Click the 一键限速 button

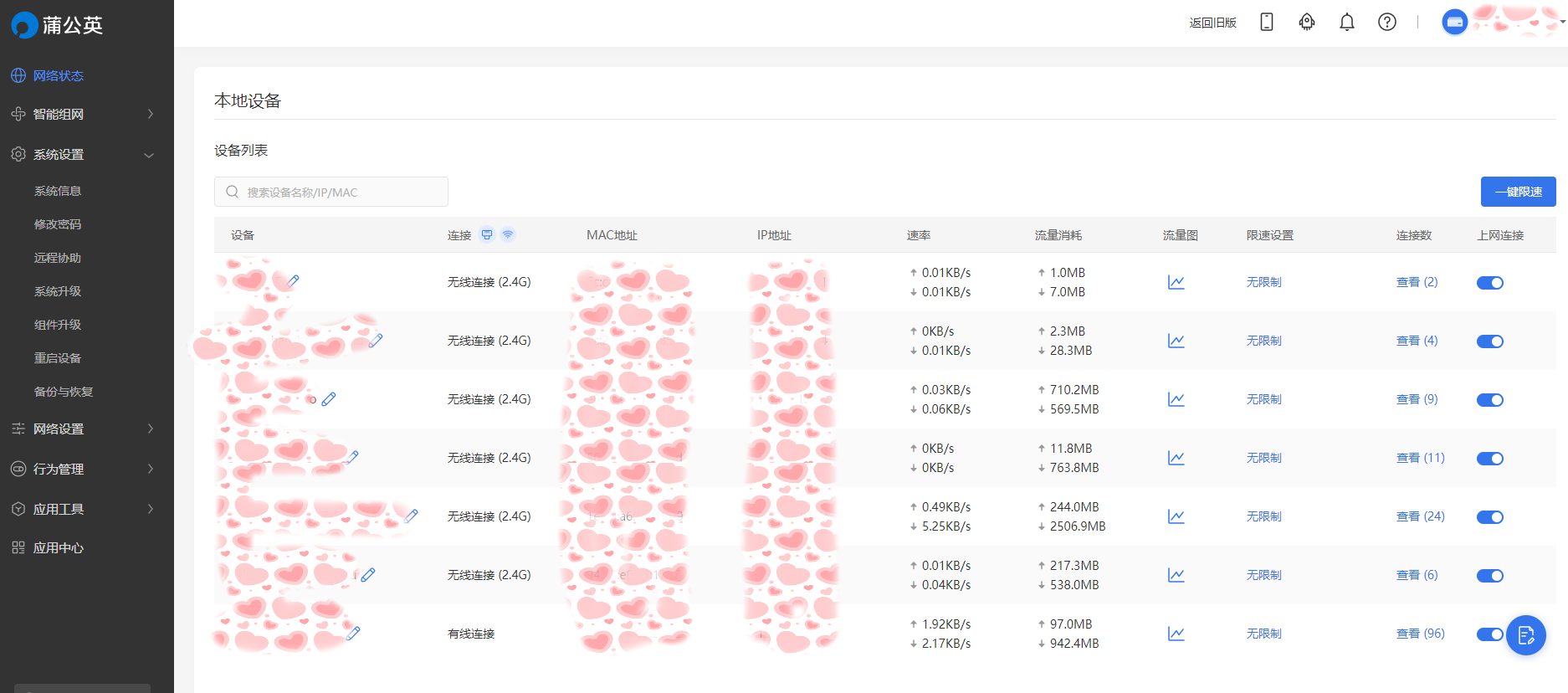click(1519, 192)
